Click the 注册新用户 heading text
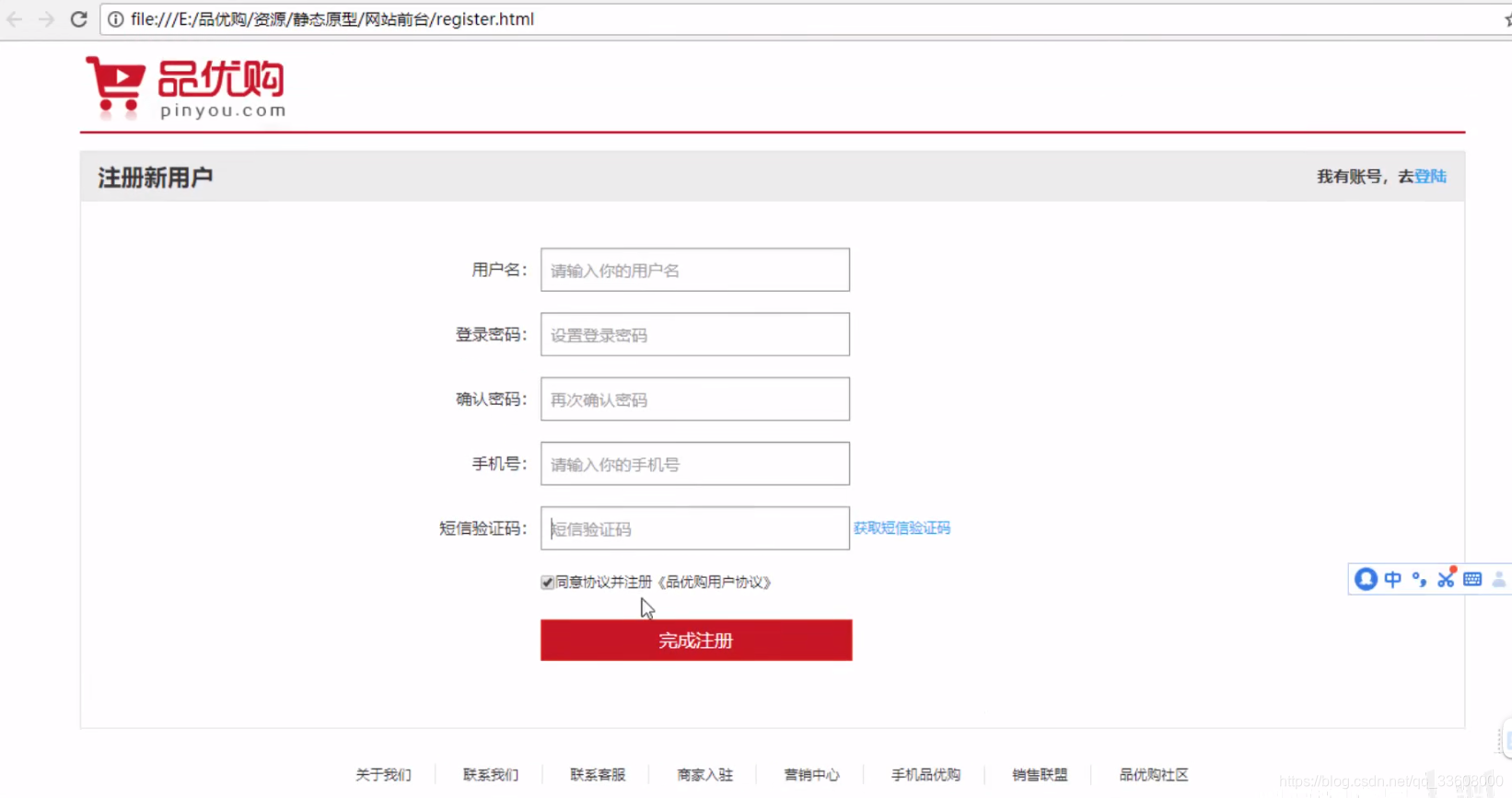Image resolution: width=1512 pixels, height=798 pixels. [156, 177]
